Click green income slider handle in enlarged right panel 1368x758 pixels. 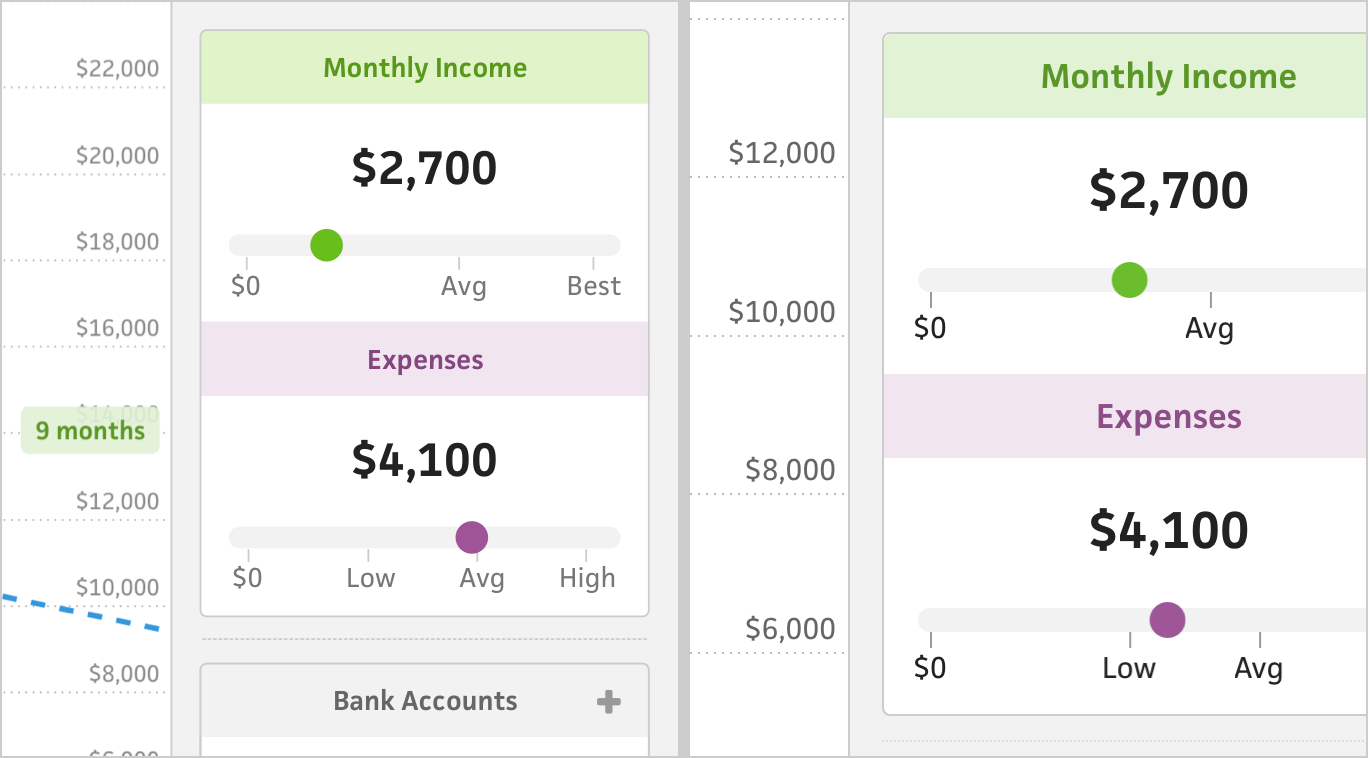click(1129, 280)
